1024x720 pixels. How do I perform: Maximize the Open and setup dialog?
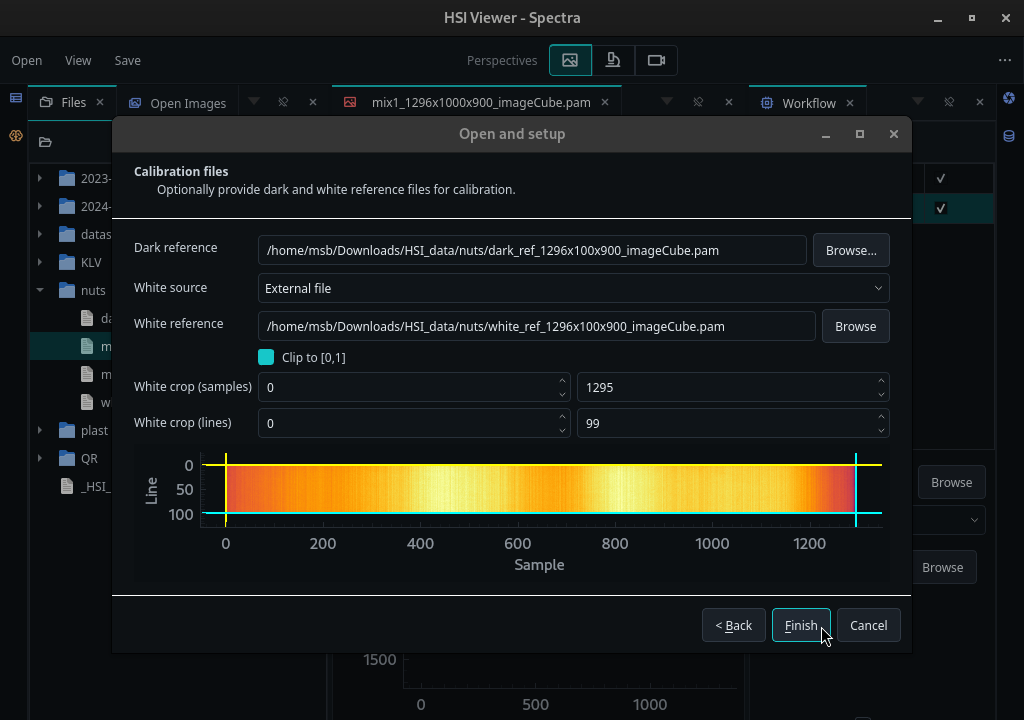(x=859, y=134)
